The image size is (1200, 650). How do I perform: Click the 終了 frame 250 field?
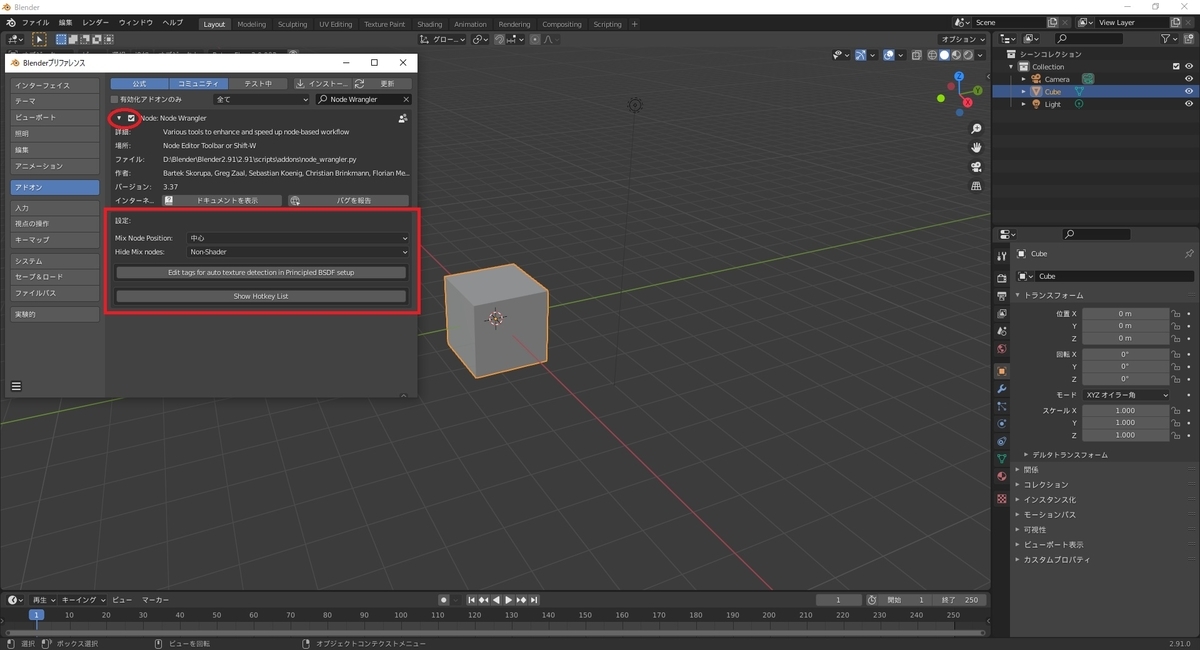(x=960, y=600)
